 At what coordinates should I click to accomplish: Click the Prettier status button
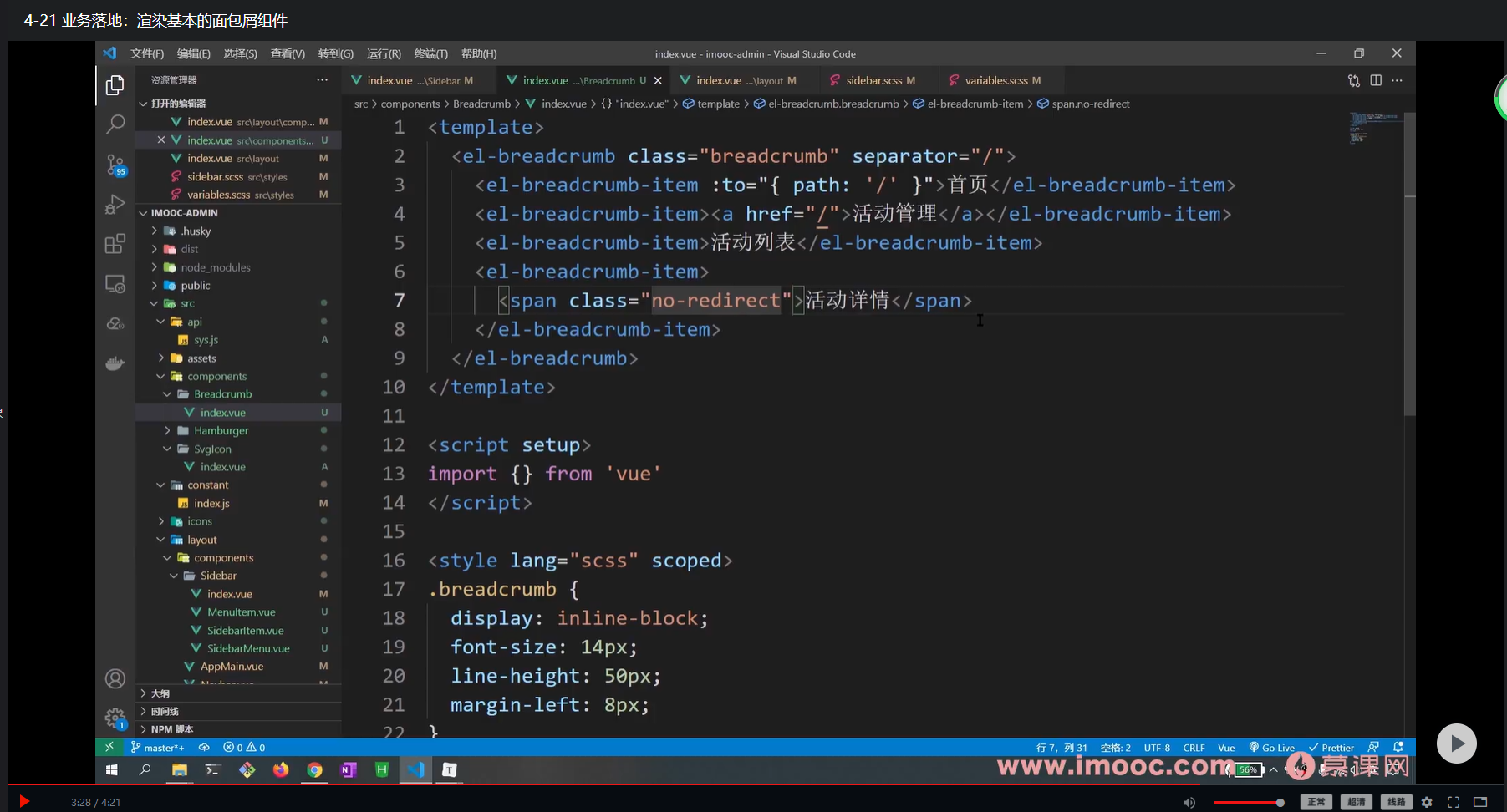click(1331, 748)
